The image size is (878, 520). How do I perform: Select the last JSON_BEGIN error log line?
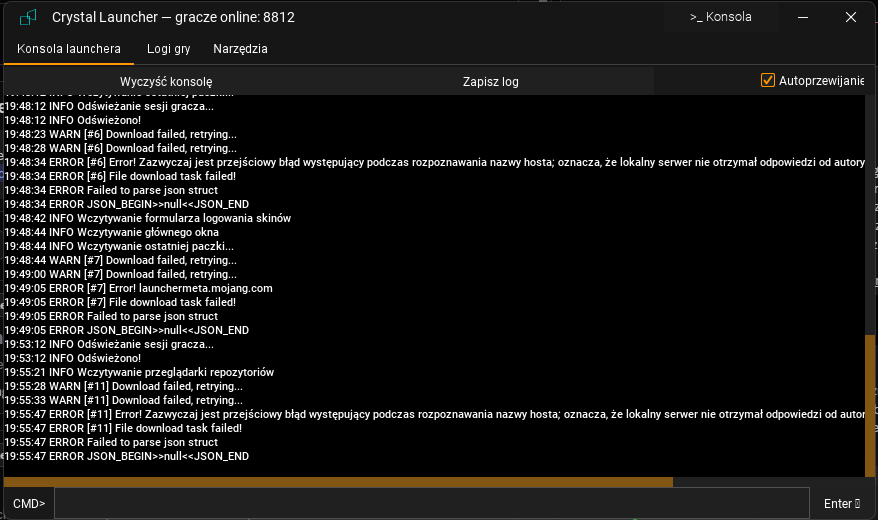click(x=126, y=456)
